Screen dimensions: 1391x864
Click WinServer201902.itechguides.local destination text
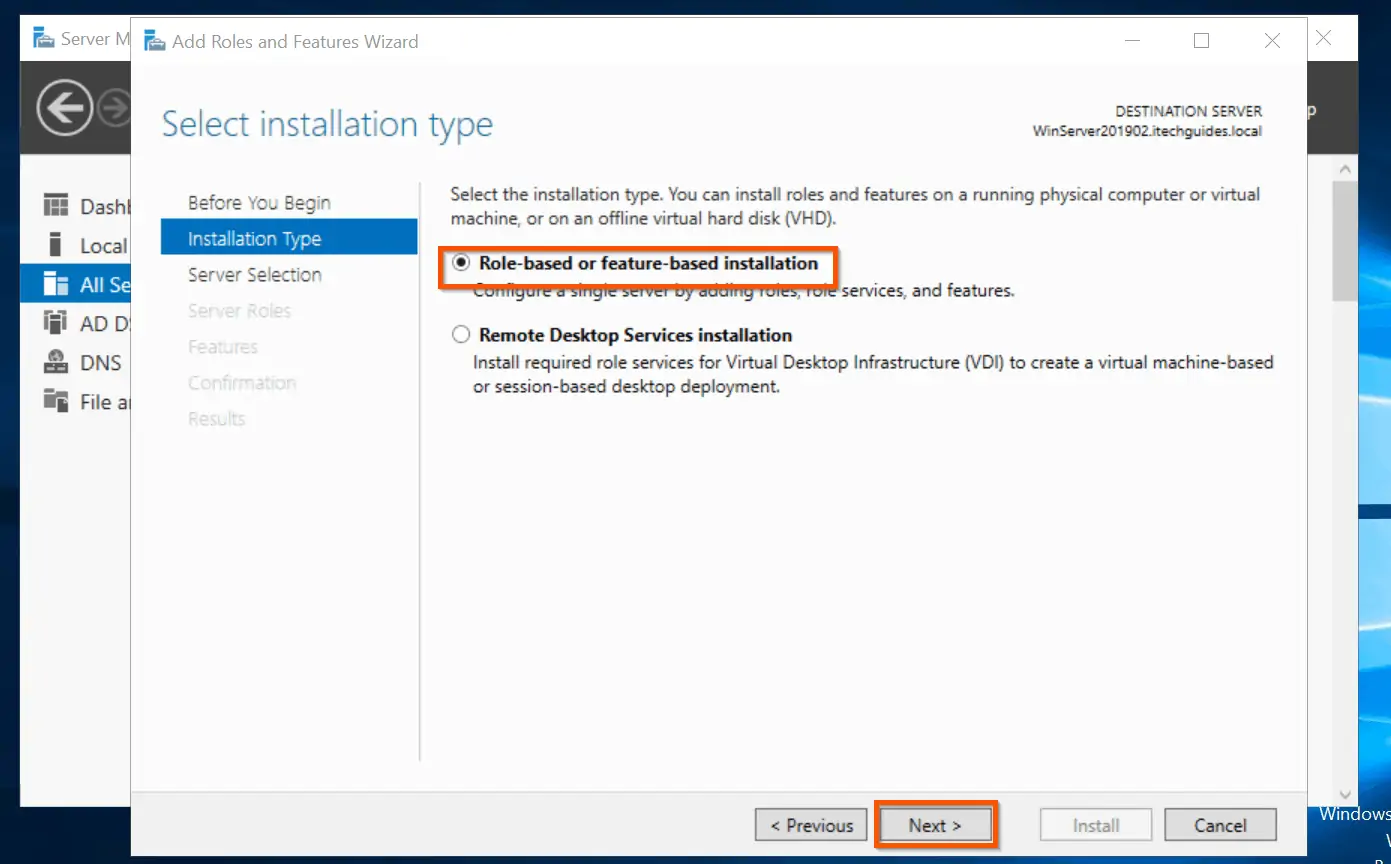point(1148,131)
